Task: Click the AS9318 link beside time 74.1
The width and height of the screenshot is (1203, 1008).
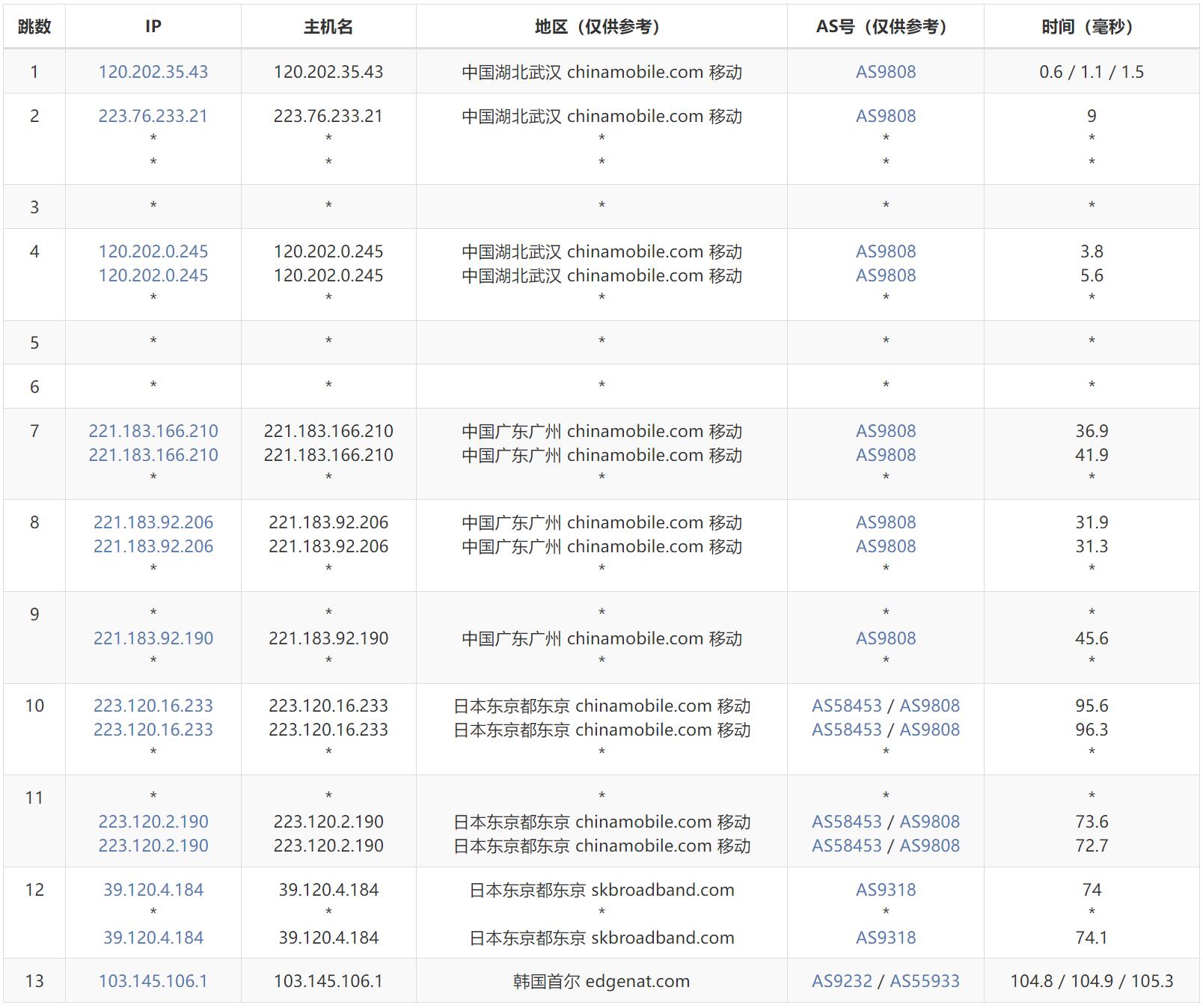Action: point(886,938)
